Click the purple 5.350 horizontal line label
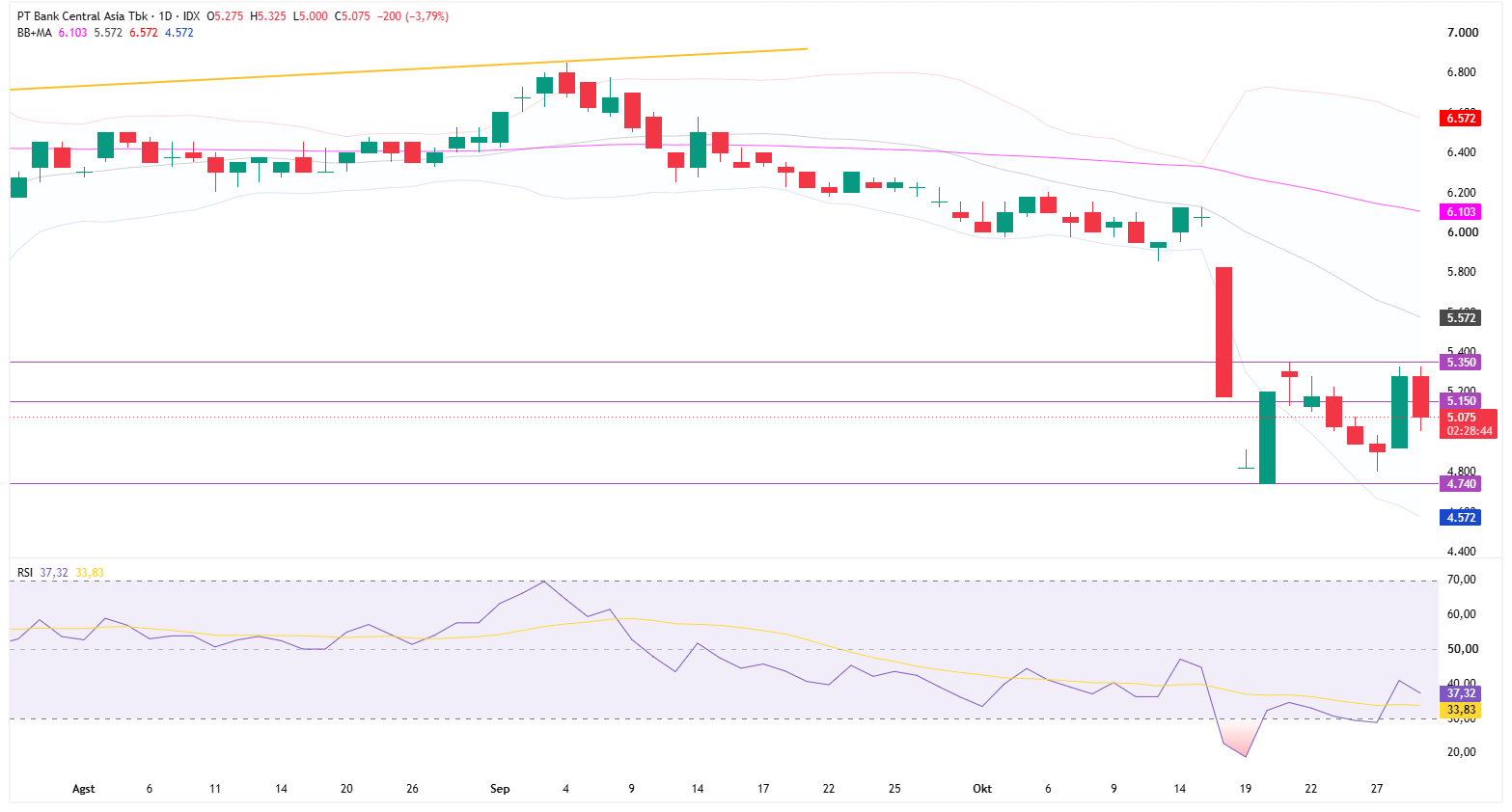This screenshot has height=812, width=1512. (1461, 363)
